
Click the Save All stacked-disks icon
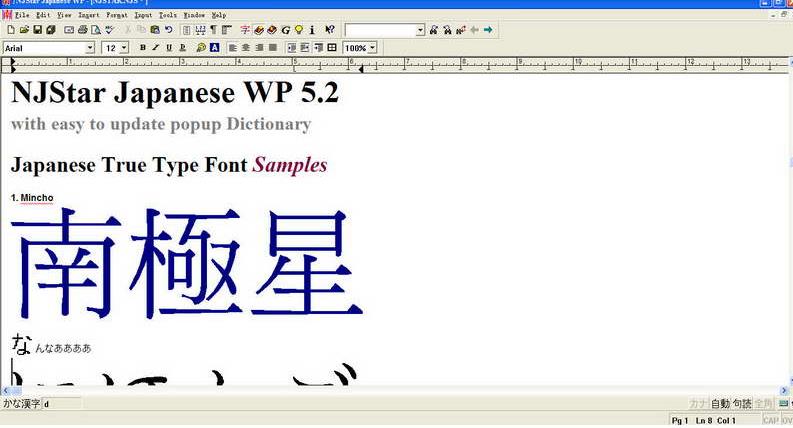[x=51, y=30]
